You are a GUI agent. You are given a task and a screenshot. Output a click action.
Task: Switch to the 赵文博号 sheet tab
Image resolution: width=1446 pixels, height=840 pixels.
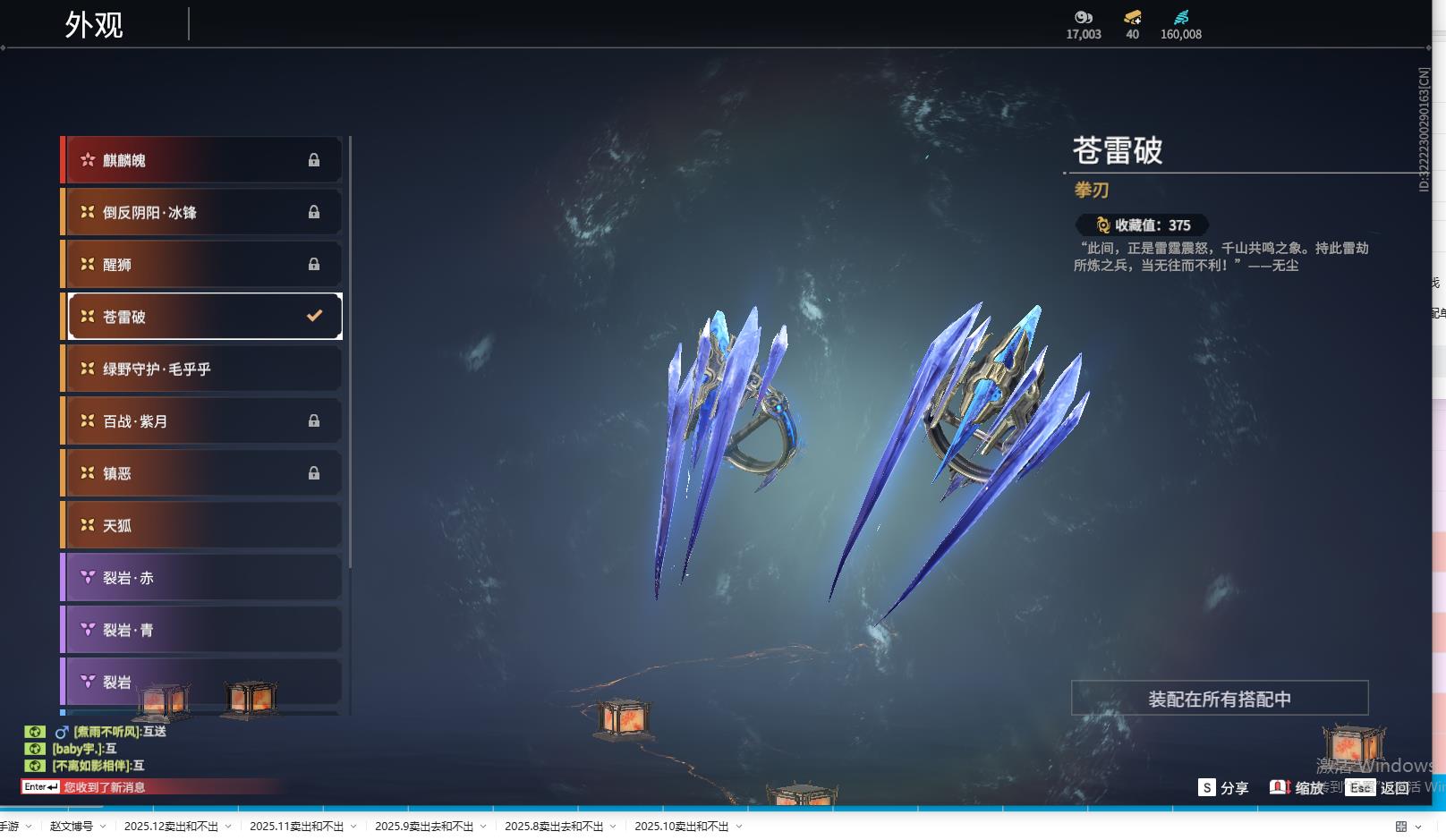point(72,827)
